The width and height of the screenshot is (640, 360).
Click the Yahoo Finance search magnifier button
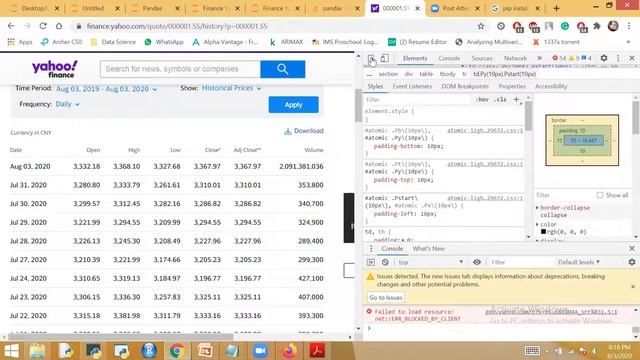(x=282, y=69)
